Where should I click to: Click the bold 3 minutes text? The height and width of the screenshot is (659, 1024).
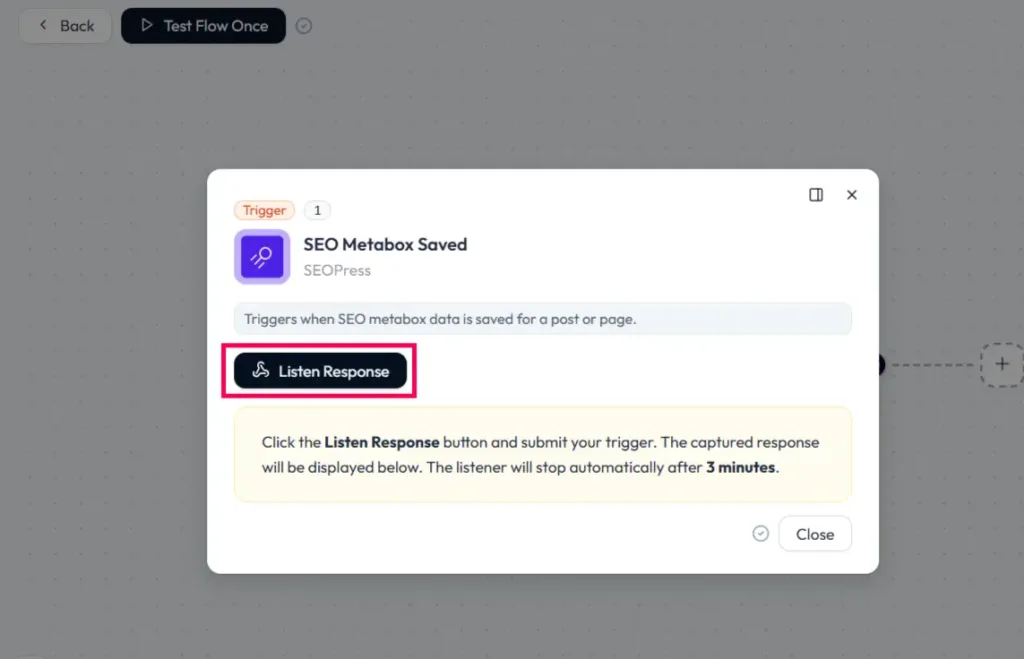(x=741, y=467)
